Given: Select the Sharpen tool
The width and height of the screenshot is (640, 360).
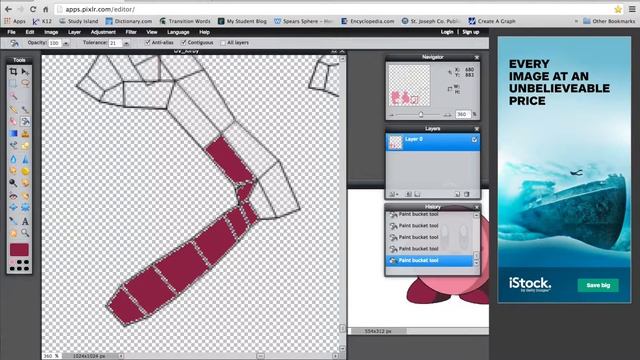Looking at the screenshot, I should [x=25, y=159].
